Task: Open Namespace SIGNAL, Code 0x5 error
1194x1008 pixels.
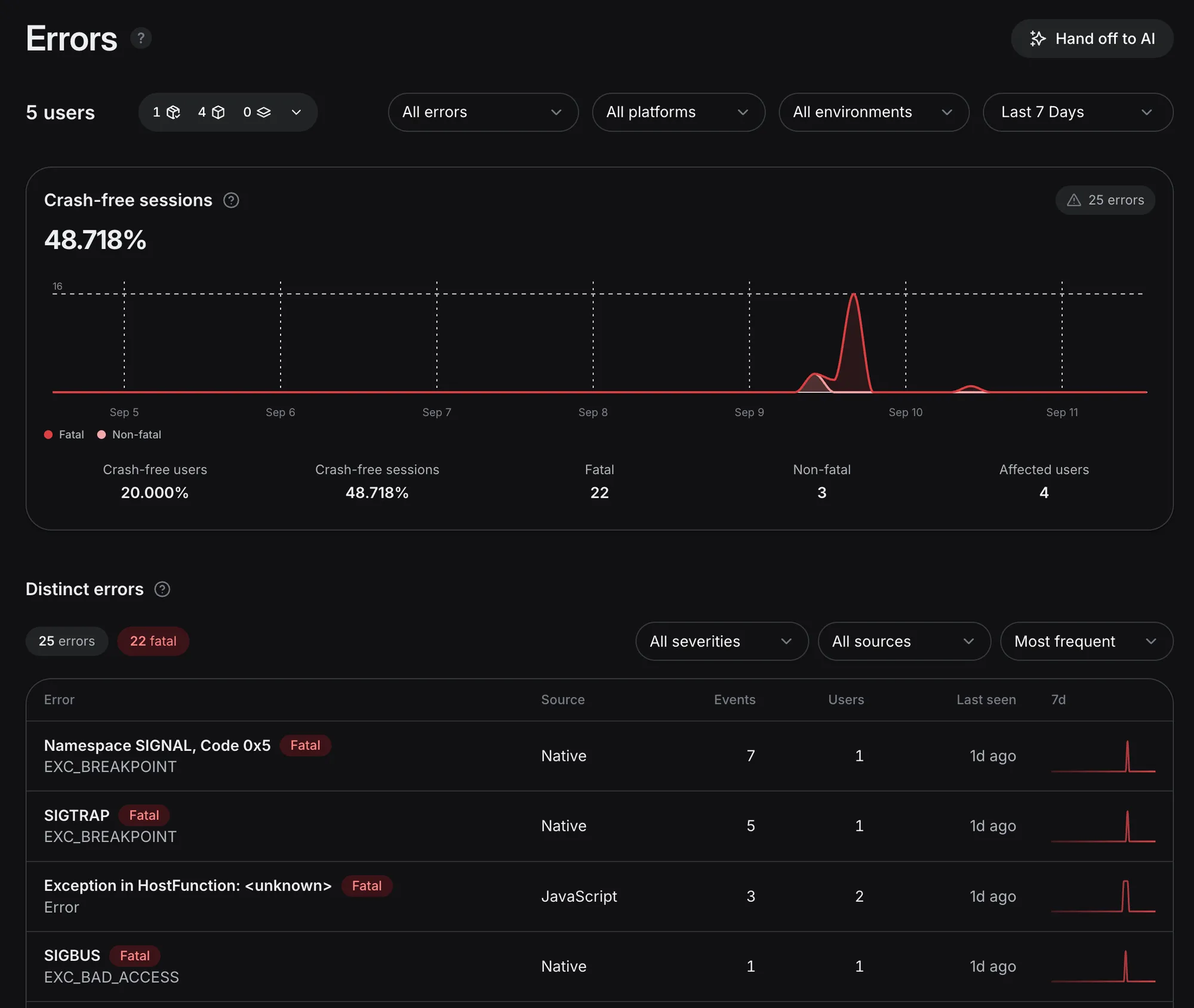Action: [x=599, y=756]
